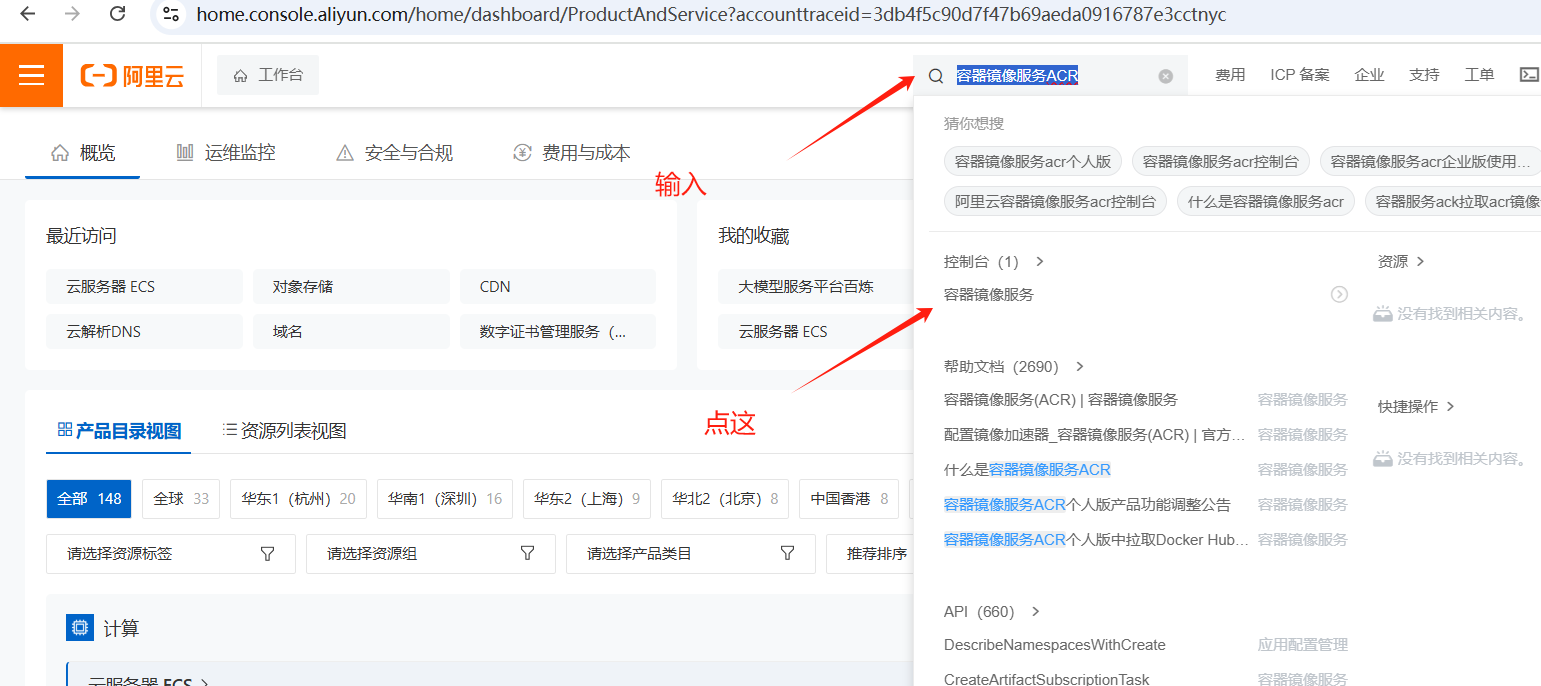Open 对象存储 from recent visits

pos(351,287)
